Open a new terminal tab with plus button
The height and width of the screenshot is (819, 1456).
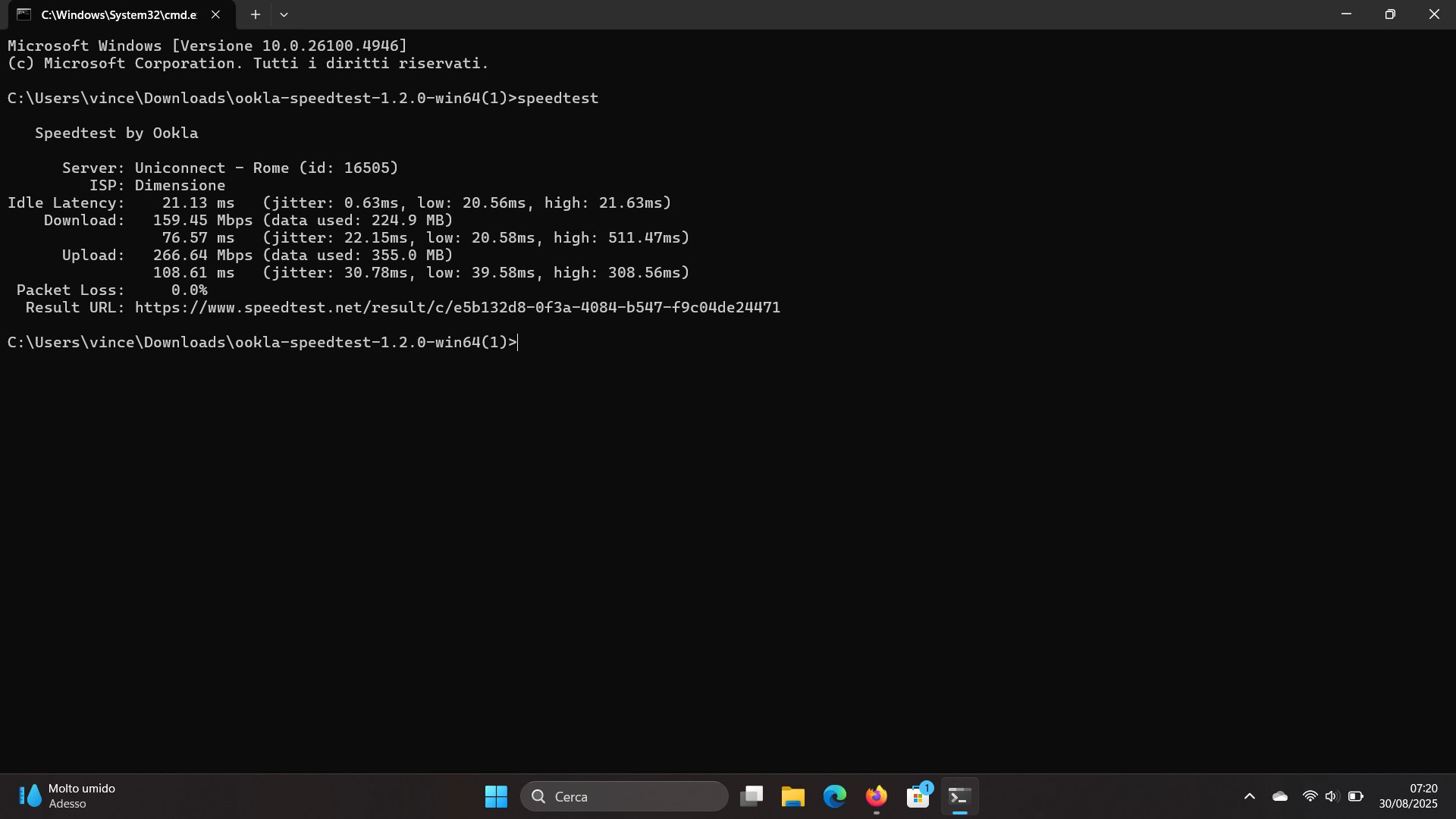(256, 14)
